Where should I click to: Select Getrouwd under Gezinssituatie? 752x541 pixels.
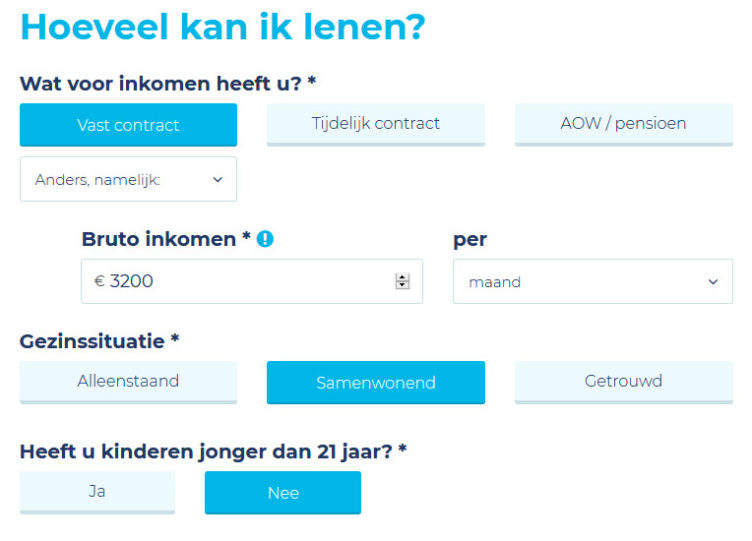pyautogui.click(x=623, y=381)
